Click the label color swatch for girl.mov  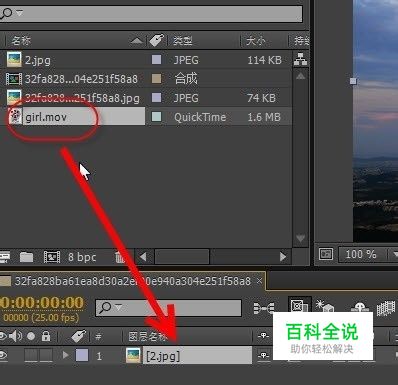point(156,117)
